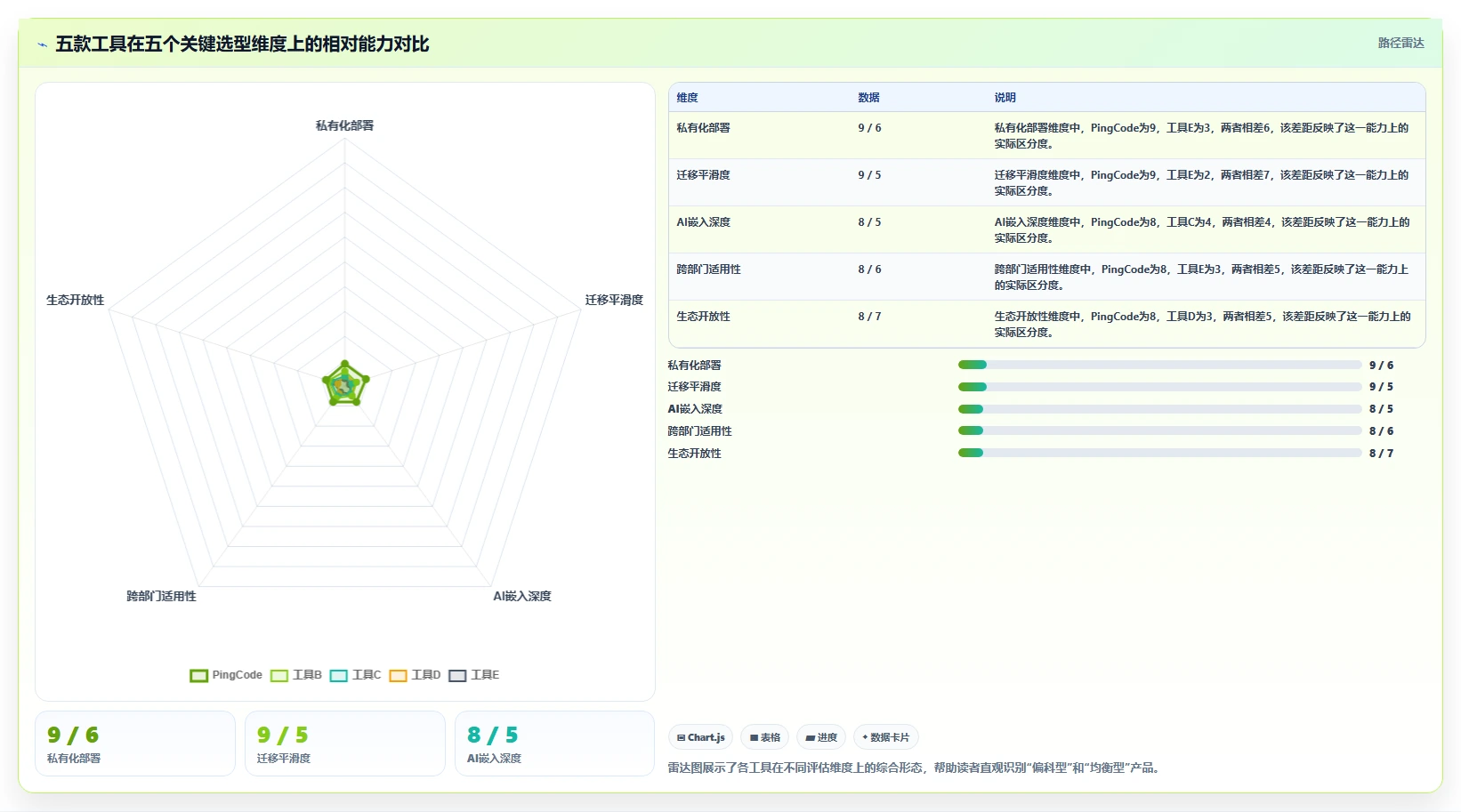Click the 私有化部署 axis label on the radar chart
This screenshot has width=1461, height=812.
point(344,125)
